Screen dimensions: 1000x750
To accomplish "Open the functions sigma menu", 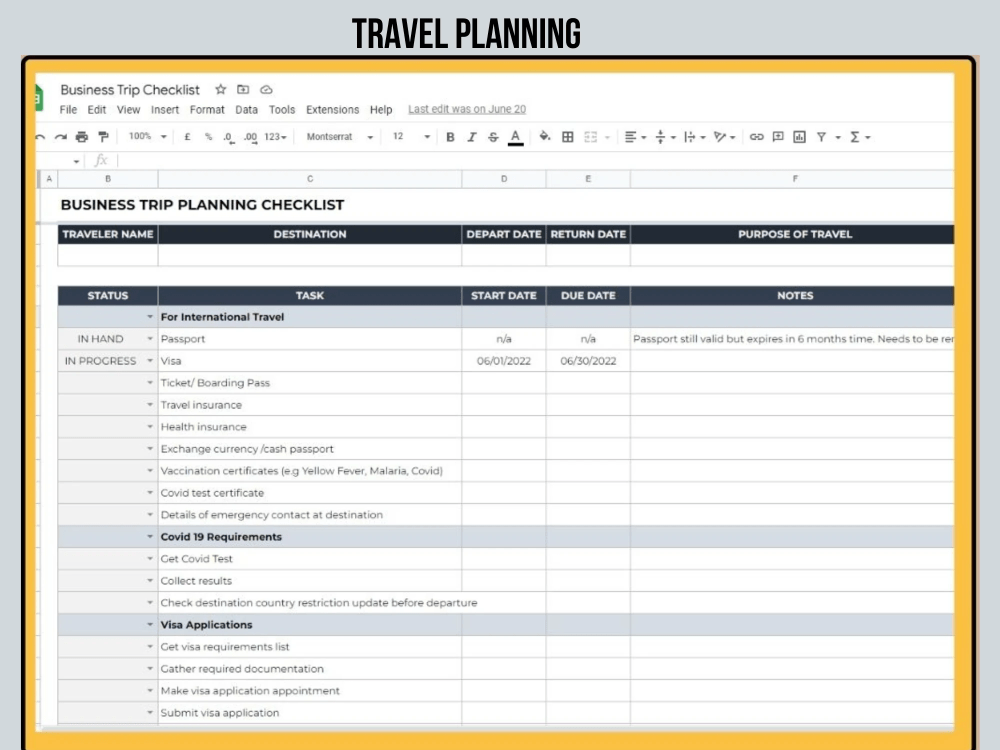I will click(859, 136).
